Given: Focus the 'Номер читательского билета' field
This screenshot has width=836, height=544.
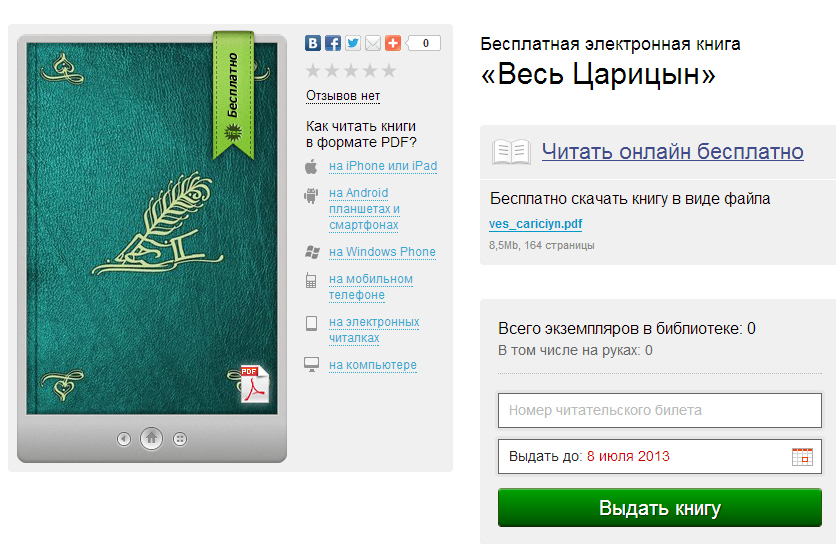Looking at the screenshot, I should [660, 410].
